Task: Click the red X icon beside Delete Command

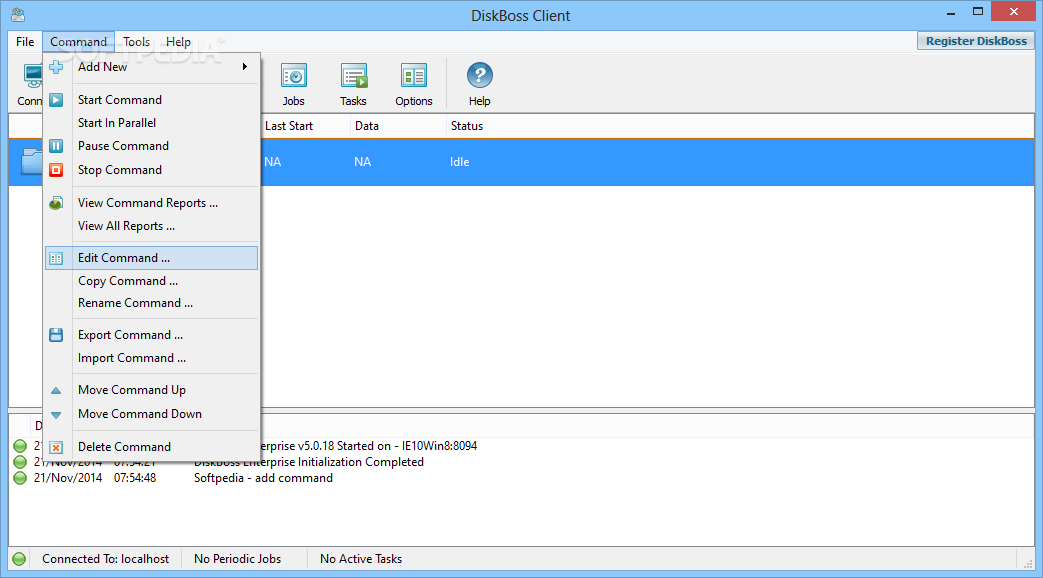Action: [x=57, y=448]
